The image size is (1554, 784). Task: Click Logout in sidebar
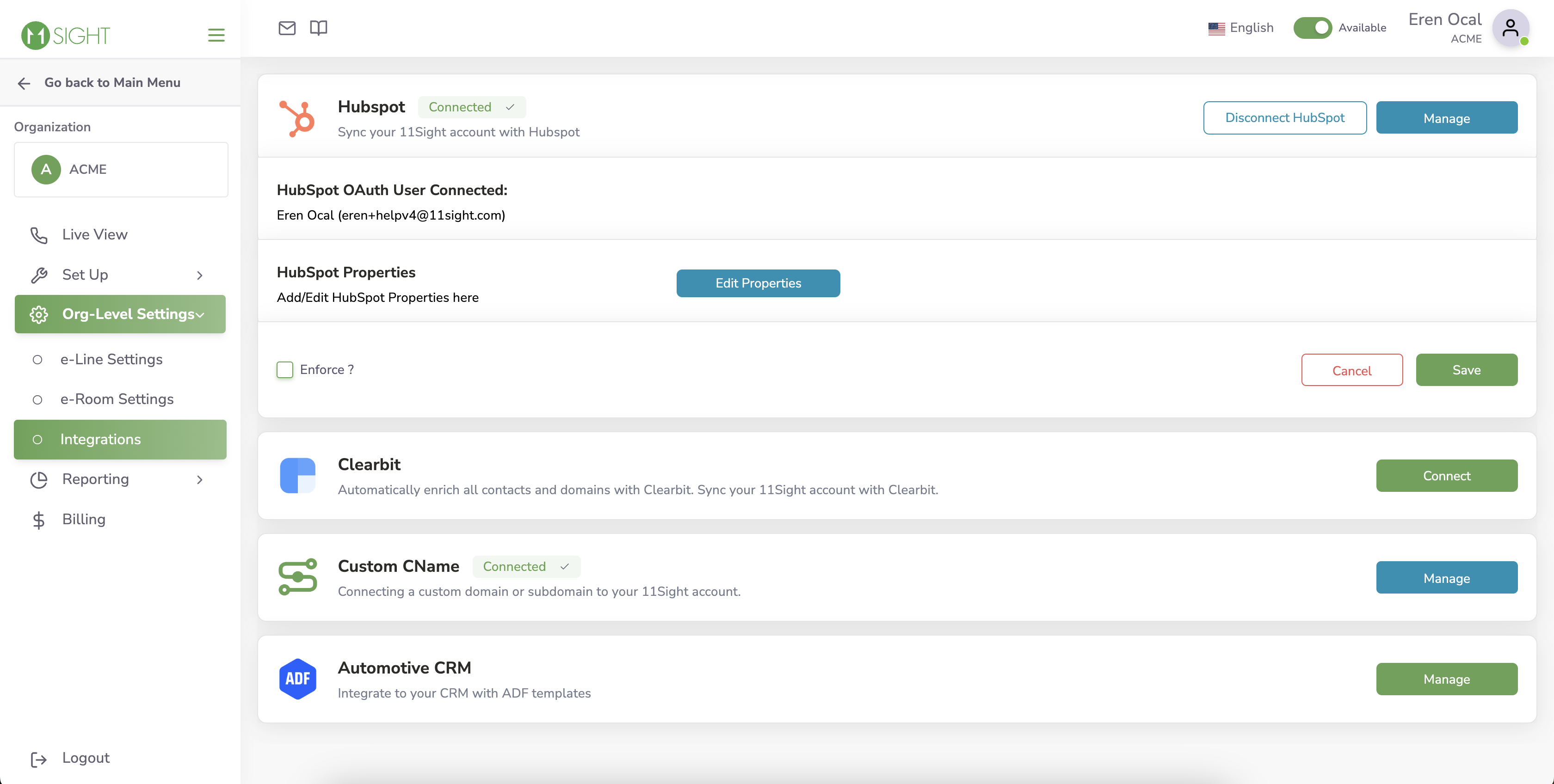(86, 758)
